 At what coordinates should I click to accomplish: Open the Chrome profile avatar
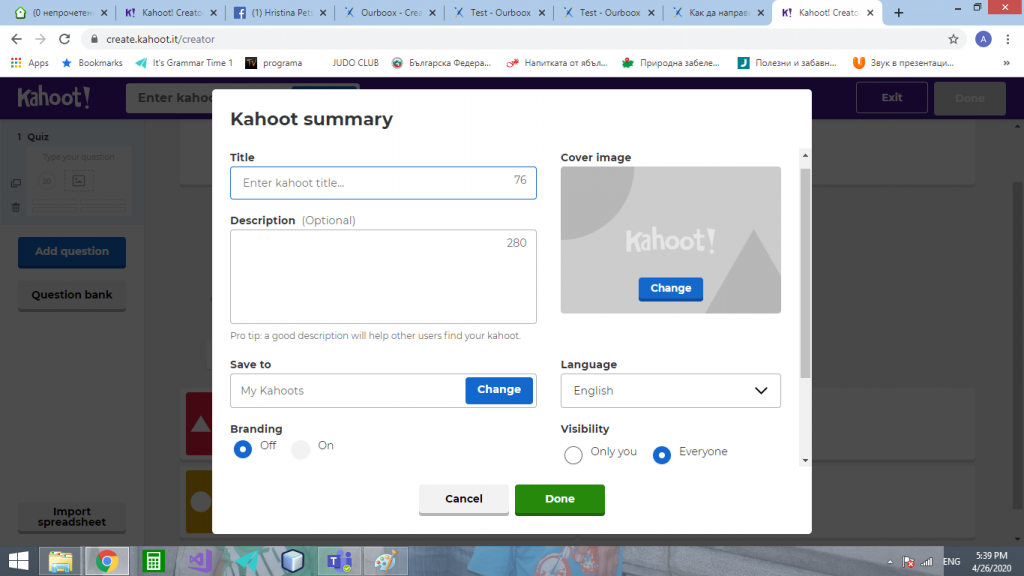coord(983,39)
